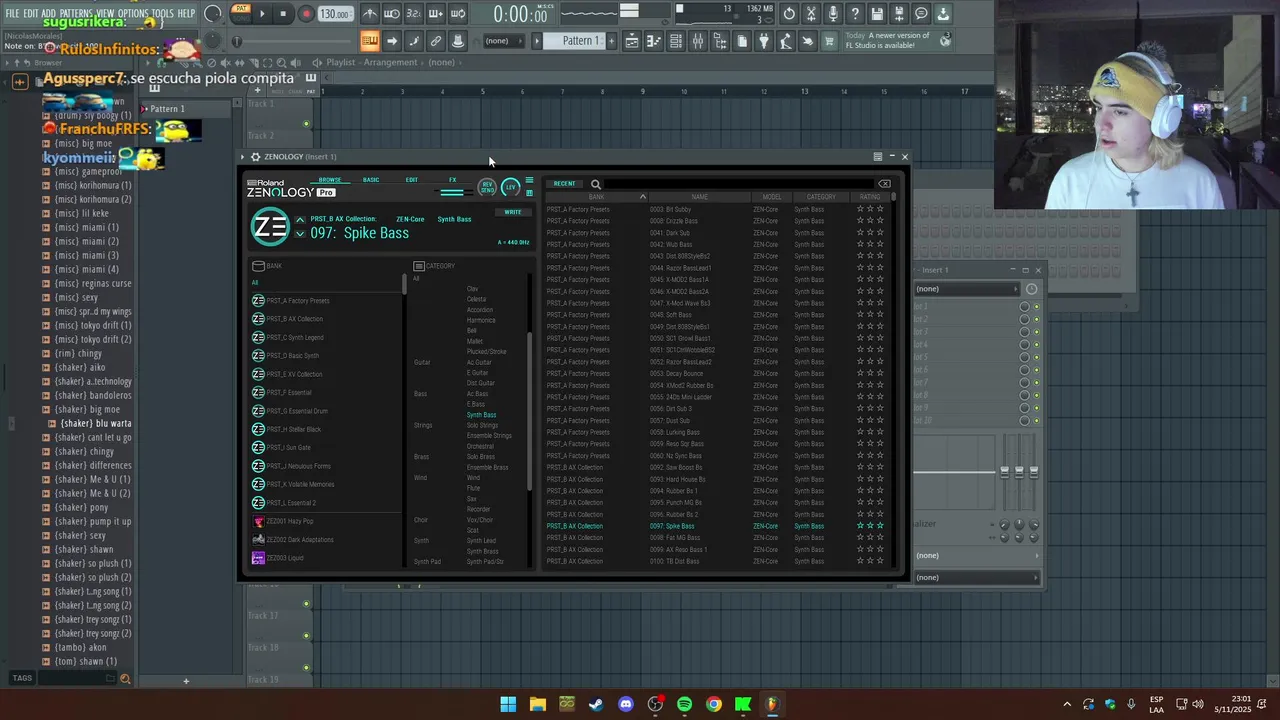Select ZEZ002 Dark Adaptations bank

(x=300, y=540)
